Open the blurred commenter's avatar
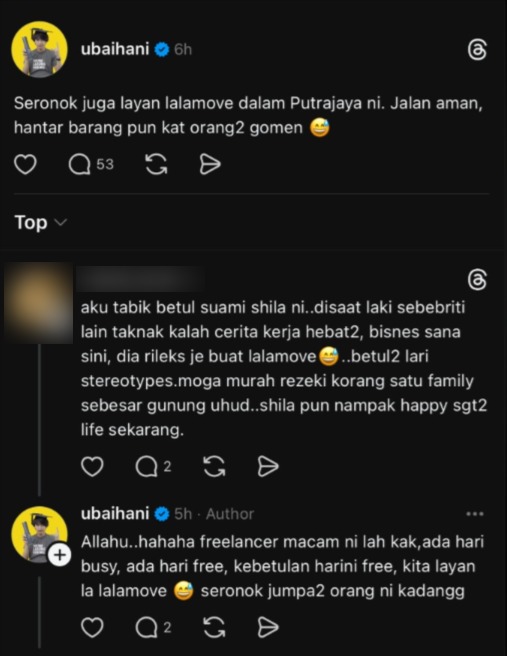The width and height of the screenshot is (507, 656). [38, 303]
